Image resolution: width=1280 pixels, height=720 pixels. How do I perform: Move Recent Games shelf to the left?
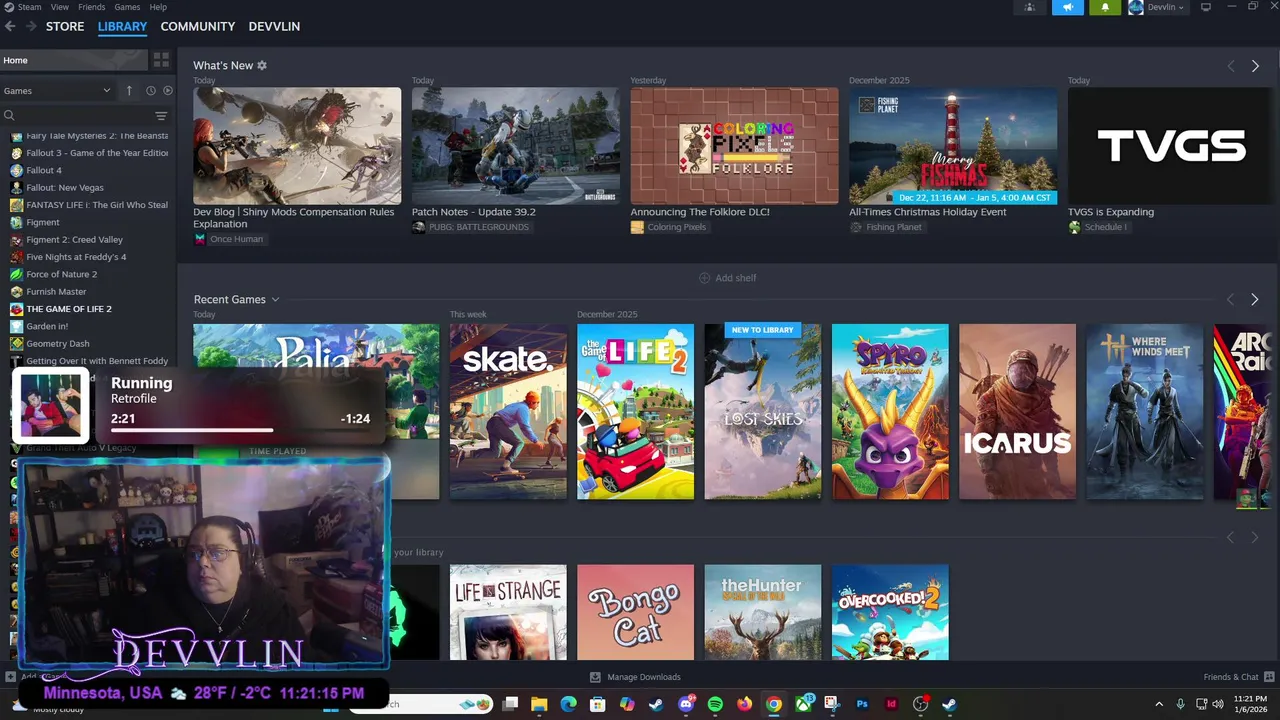coord(1231,299)
